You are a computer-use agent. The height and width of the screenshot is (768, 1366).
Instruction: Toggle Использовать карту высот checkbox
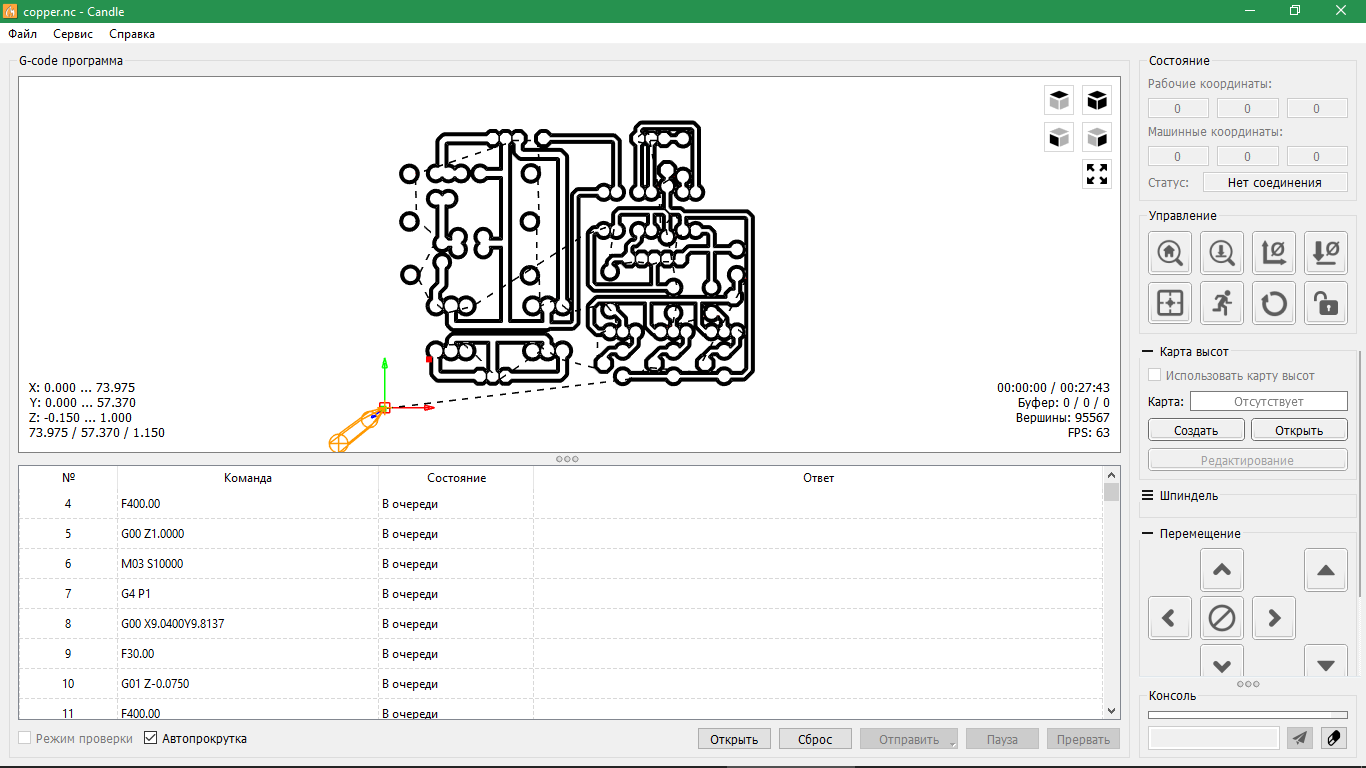(1155, 376)
